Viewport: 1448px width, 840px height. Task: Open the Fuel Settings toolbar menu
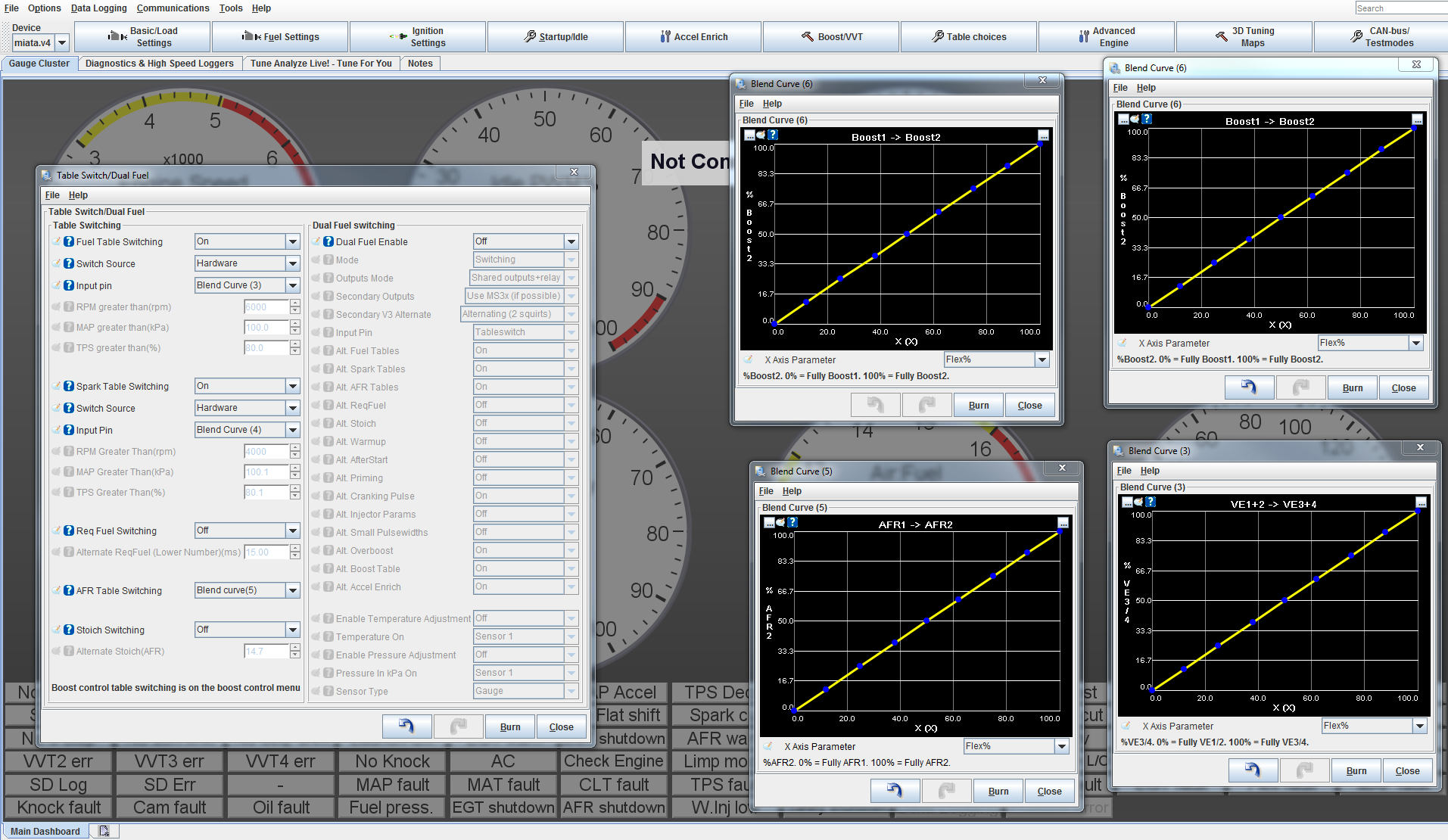[x=280, y=36]
